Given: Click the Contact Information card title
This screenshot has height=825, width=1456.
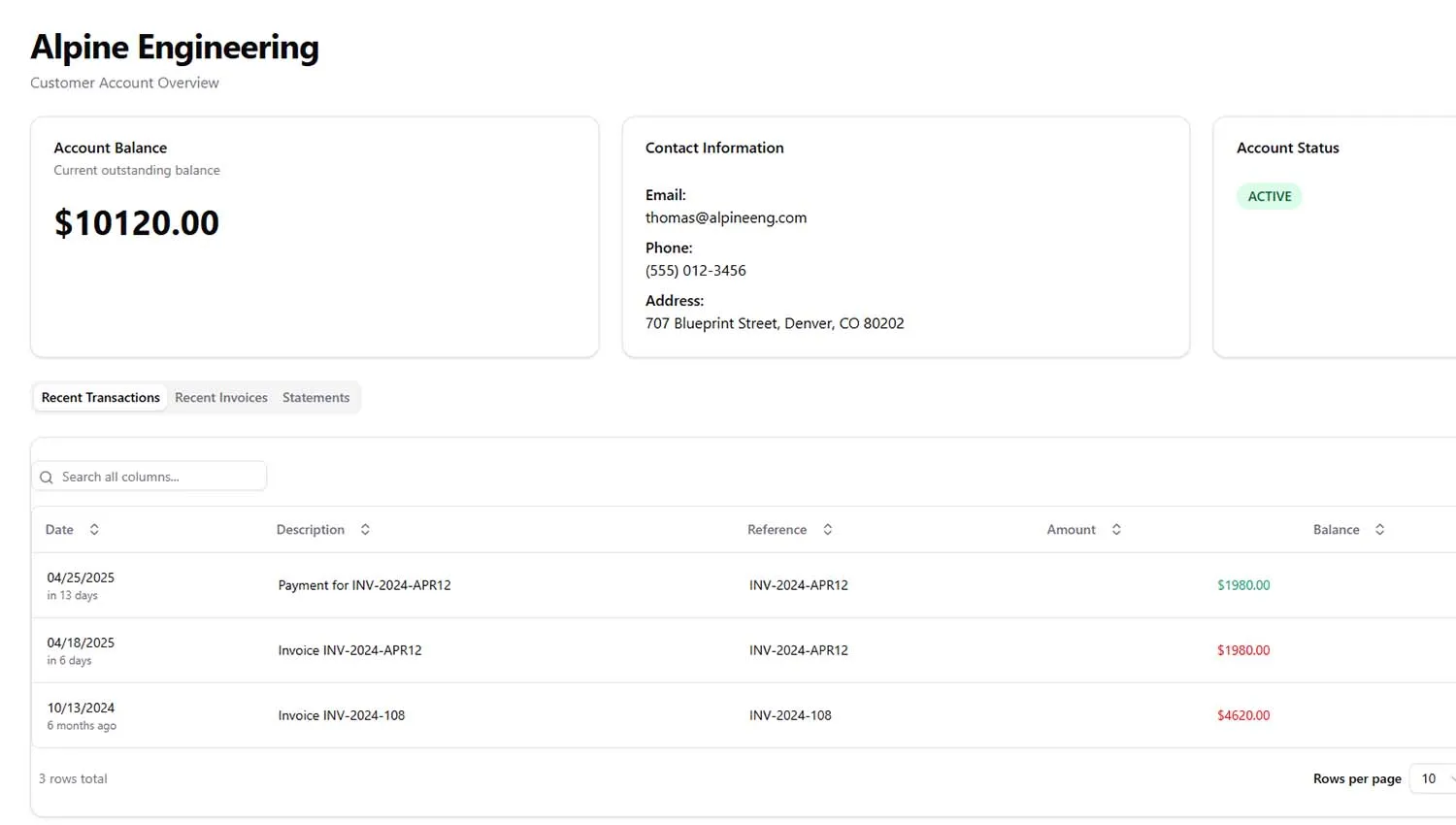Looking at the screenshot, I should pyautogui.click(x=714, y=148).
